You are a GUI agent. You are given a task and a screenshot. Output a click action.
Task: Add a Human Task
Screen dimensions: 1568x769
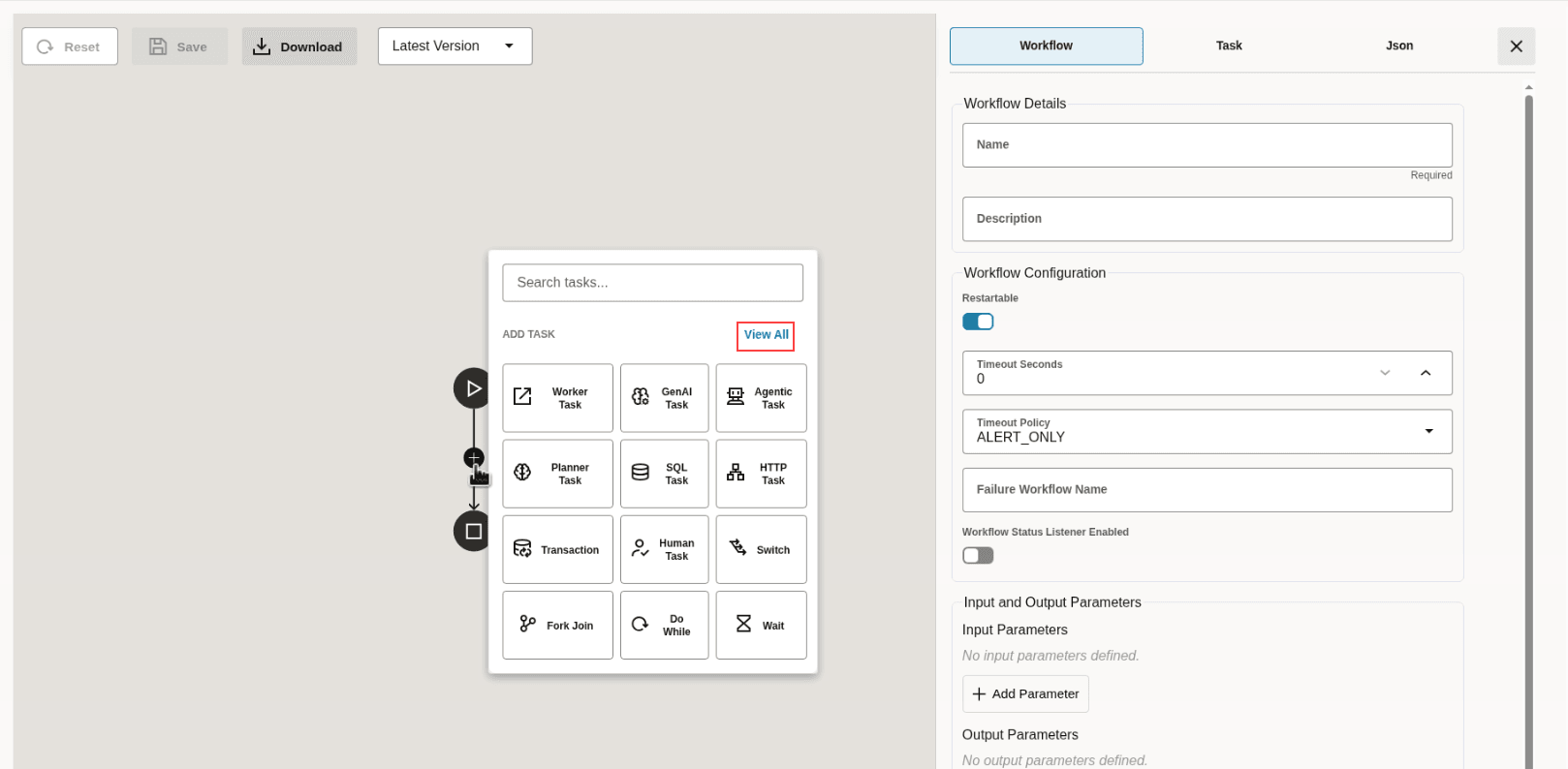[664, 549]
